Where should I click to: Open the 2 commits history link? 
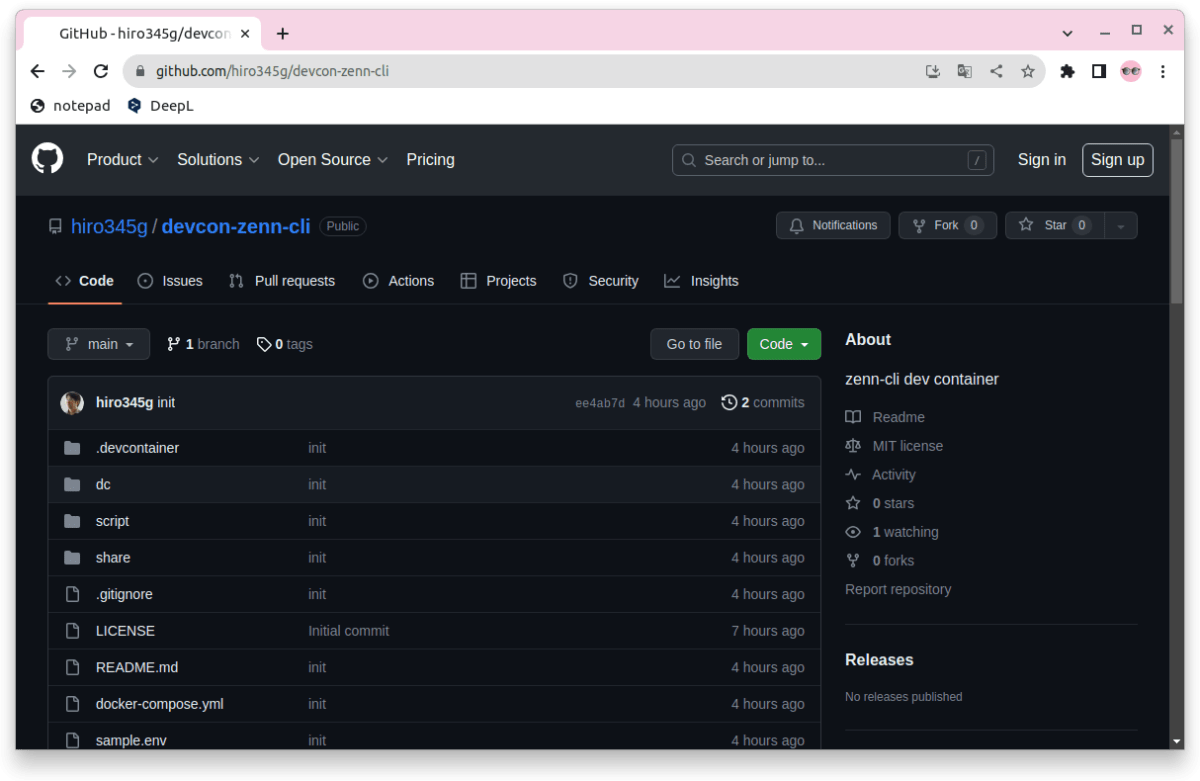tap(763, 403)
